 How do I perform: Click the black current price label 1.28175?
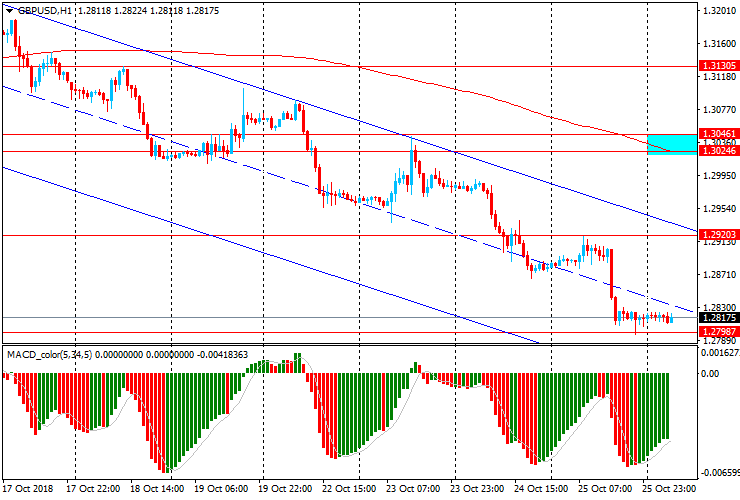[719, 317]
